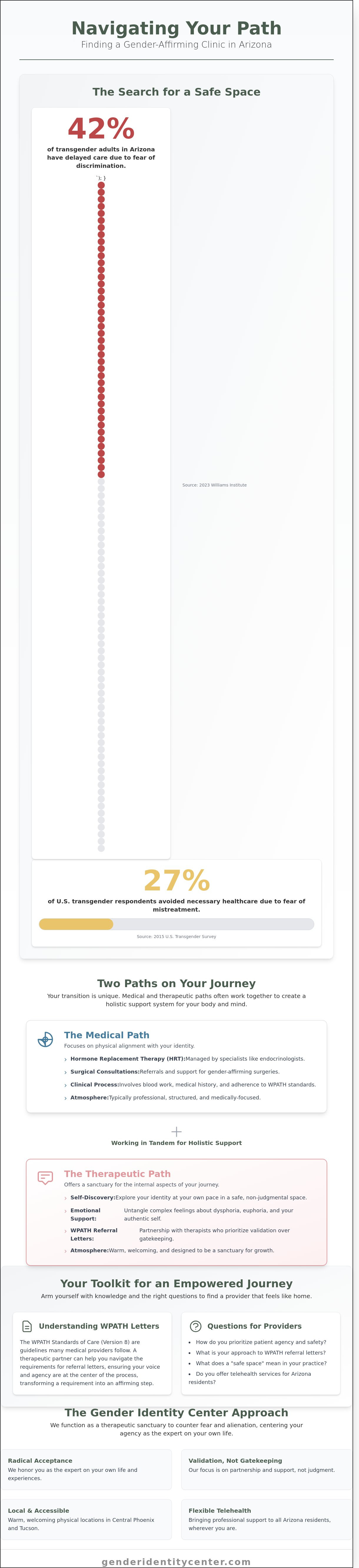Click the chevron beside Emotional Support
This screenshot has height=1568, width=359.
click(66, 1211)
